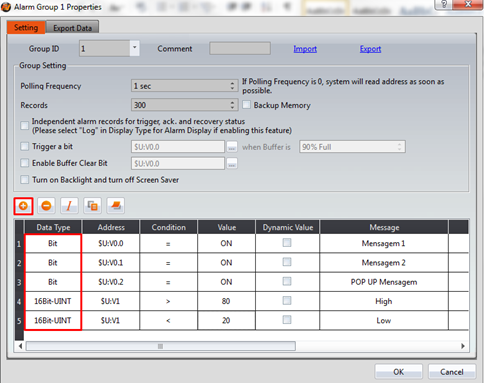Check Enable Buffer Clear Bit
The image size is (484, 383).
tap(25, 163)
